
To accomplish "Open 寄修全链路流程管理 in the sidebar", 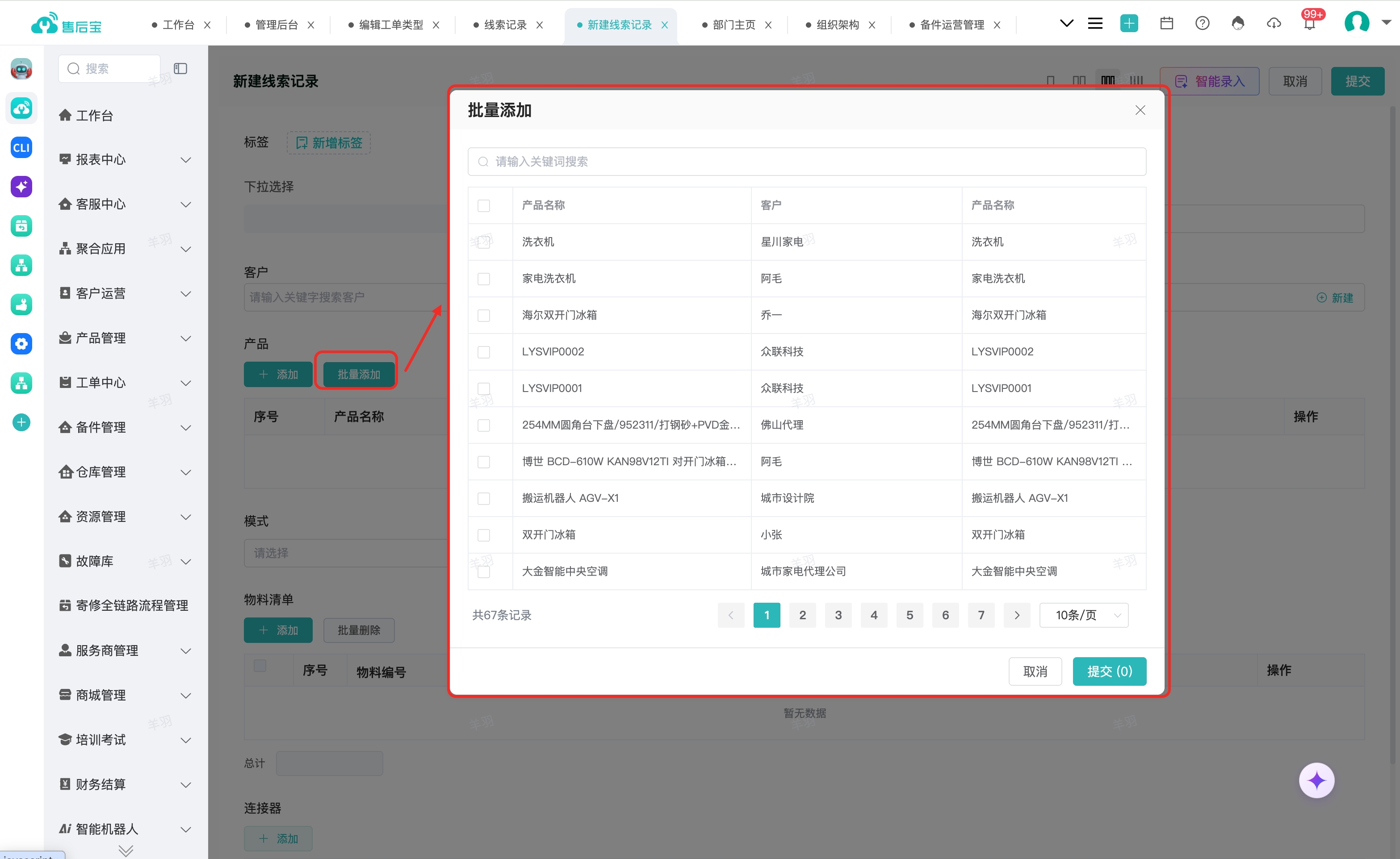I will [x=125, y=605].
